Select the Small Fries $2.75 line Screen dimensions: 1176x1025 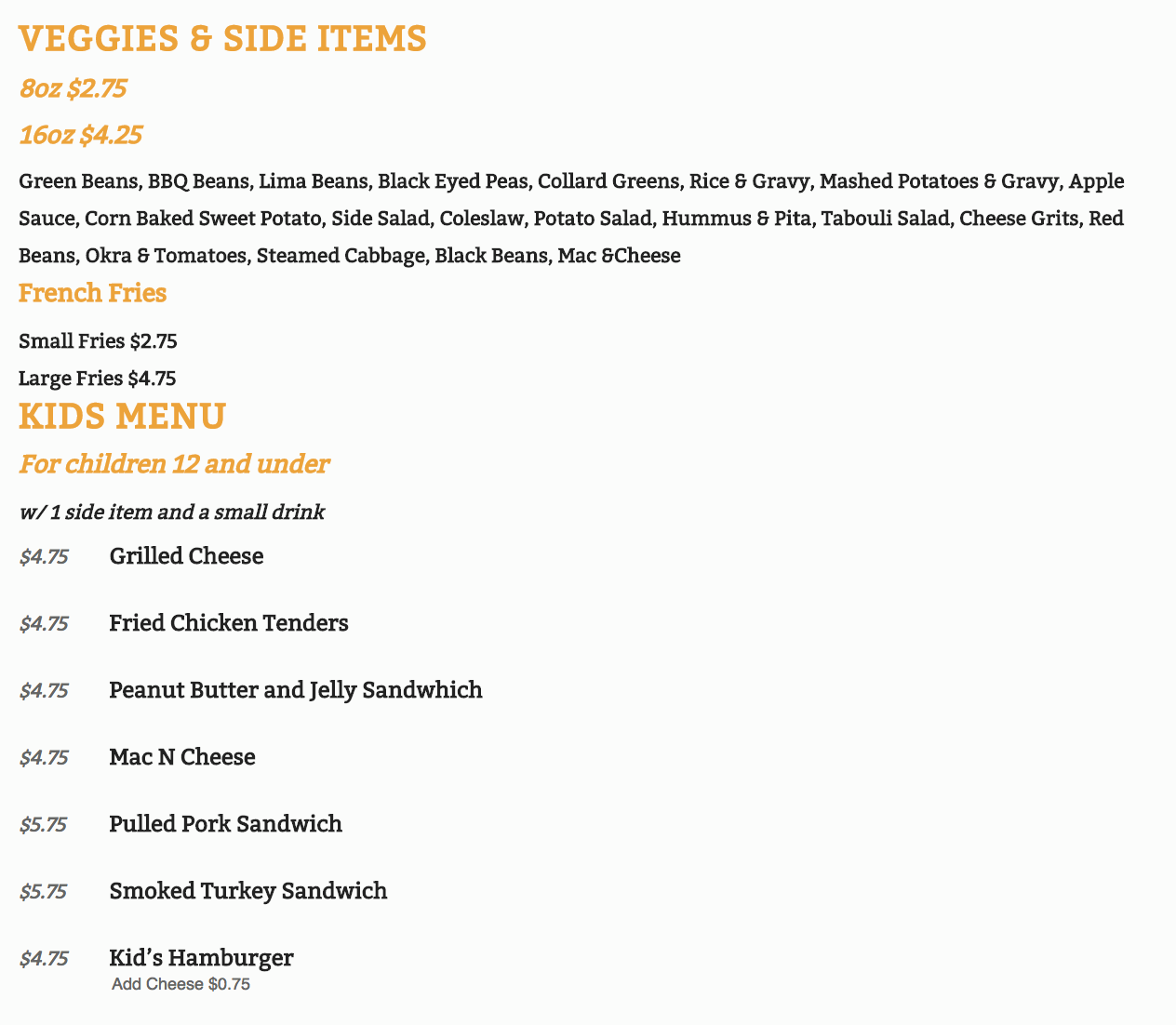point(98,341)
